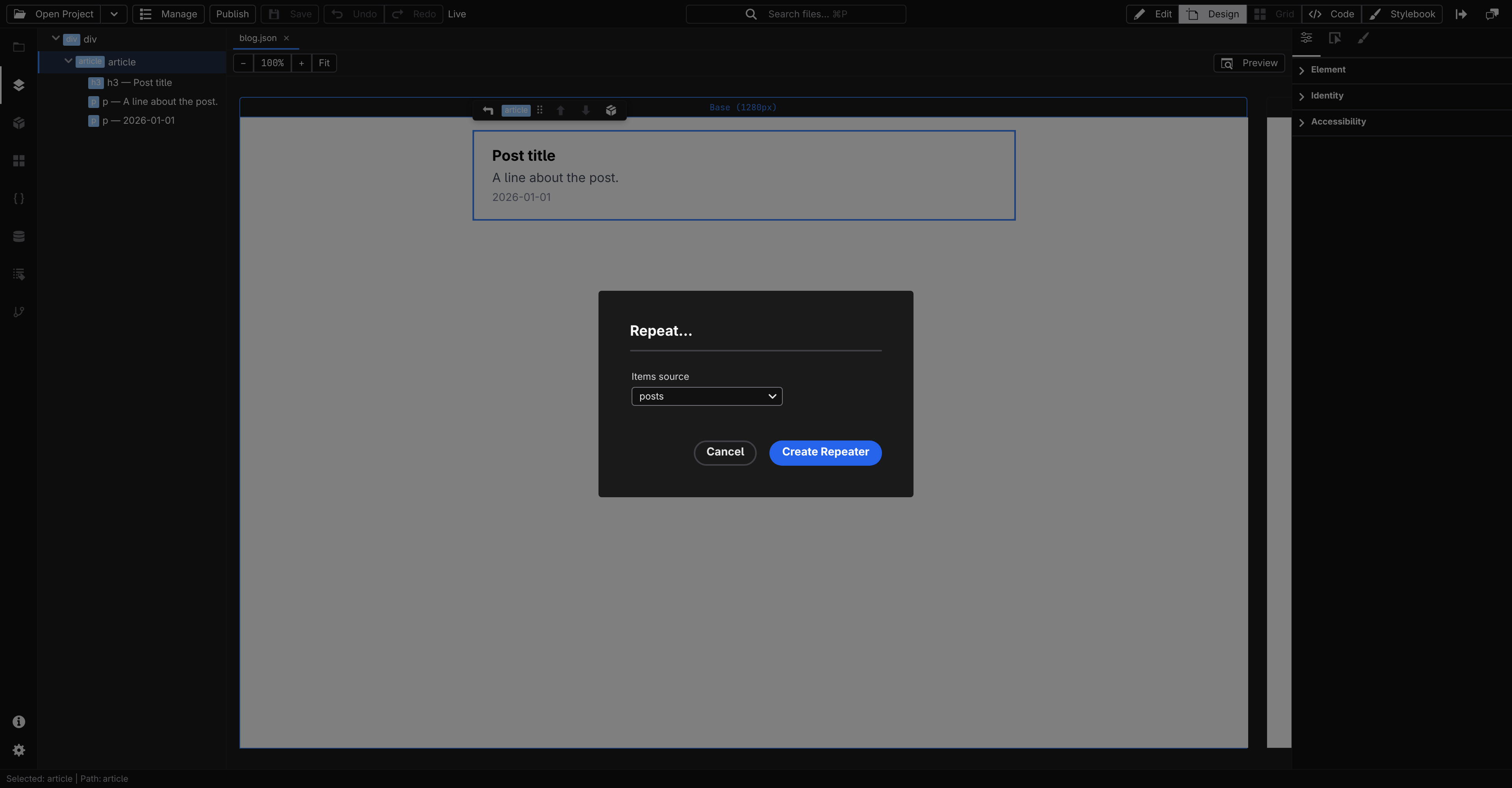Expand the Identity section
Image resolution: width=1512 pixels, height=788 pixels.
point(1402,96)
